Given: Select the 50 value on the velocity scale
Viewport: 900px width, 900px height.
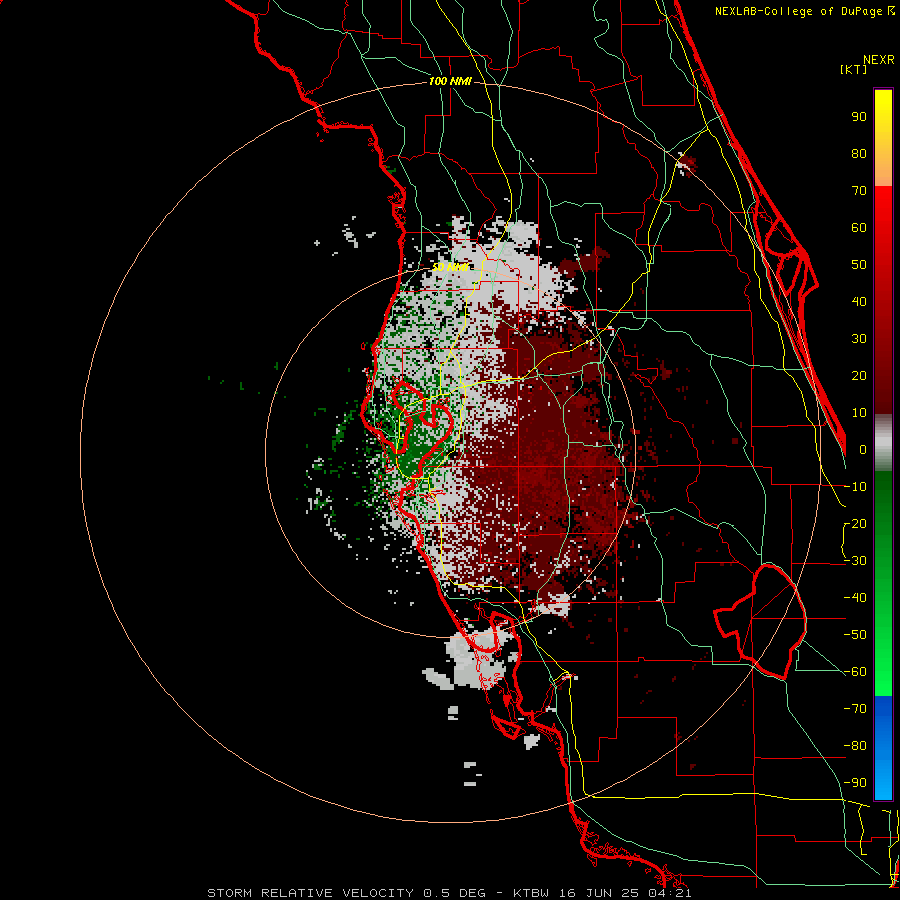Looking at the screenshot, I should (859, 265).
